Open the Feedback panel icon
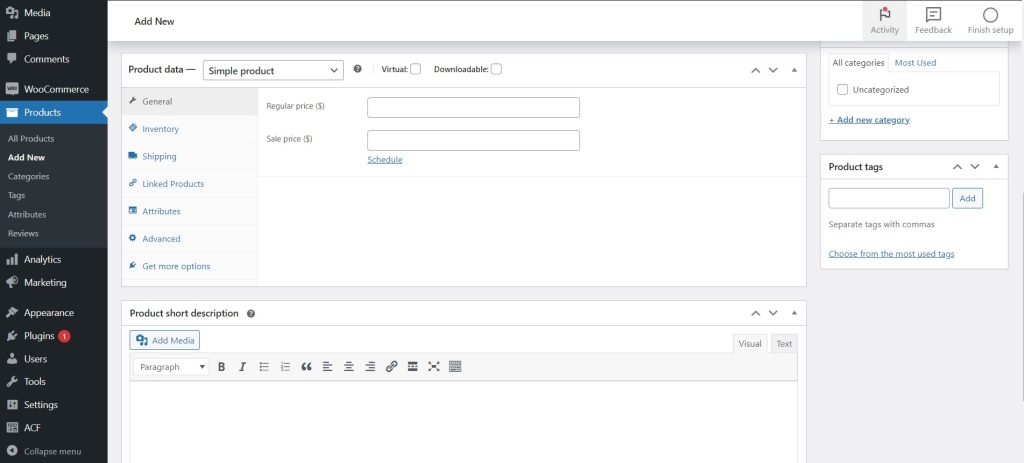This screenshot has height=463, width=1024. click(x=933, y=14)
